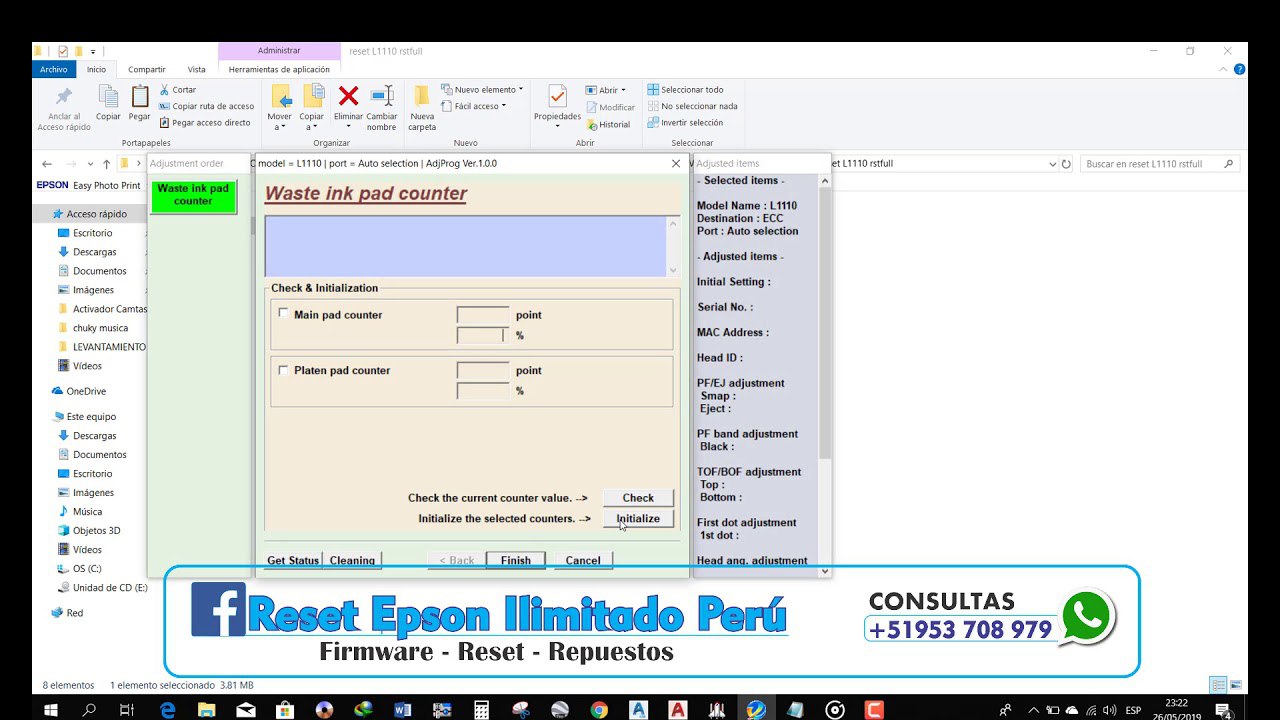The width and height of the screenshot is (1280, 720).
Task: Open Chrome from the taskbar
Action: tap(599, 710)
